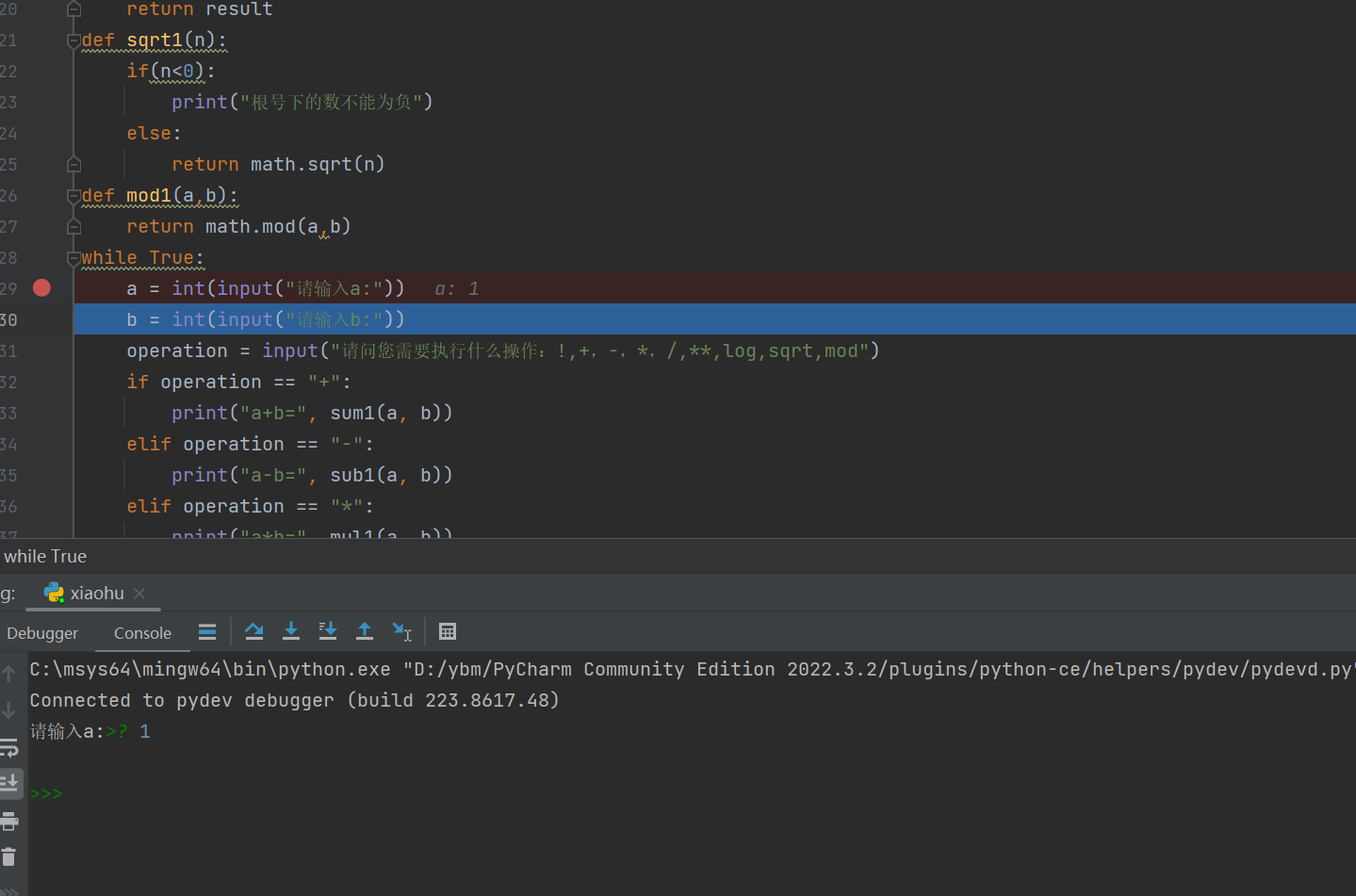Screen dimensions: 1356x896
Task: Switch to the Debugger tab
Action: tap(42, 633)
